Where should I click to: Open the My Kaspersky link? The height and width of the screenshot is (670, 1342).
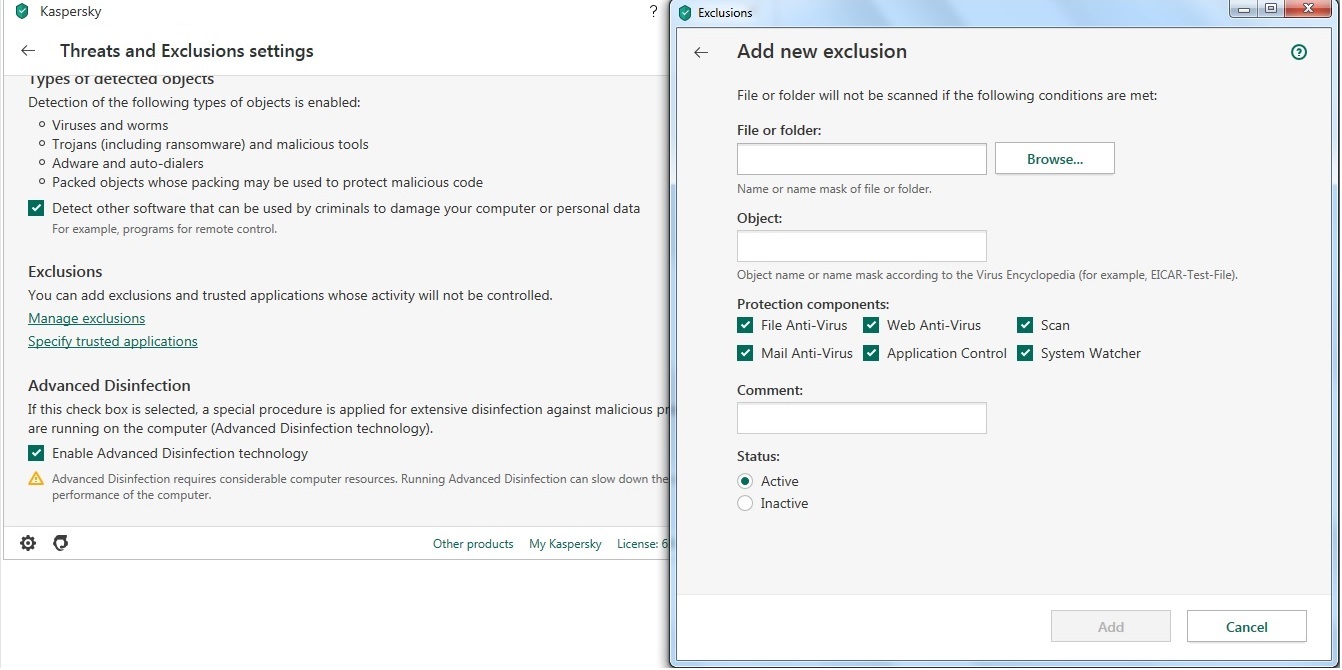point(565,544)
